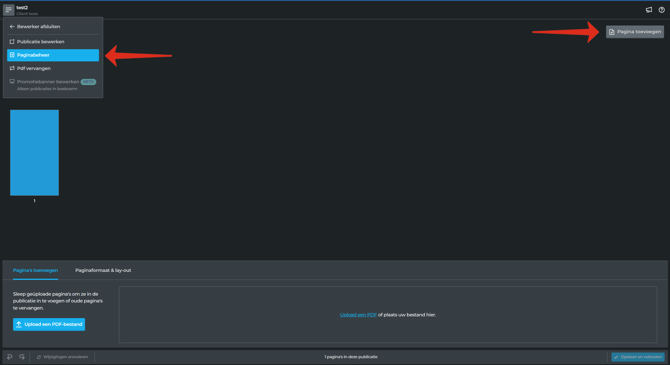Click the PDF drop zone area
The image size is (670, 365).
coord(388,315)
